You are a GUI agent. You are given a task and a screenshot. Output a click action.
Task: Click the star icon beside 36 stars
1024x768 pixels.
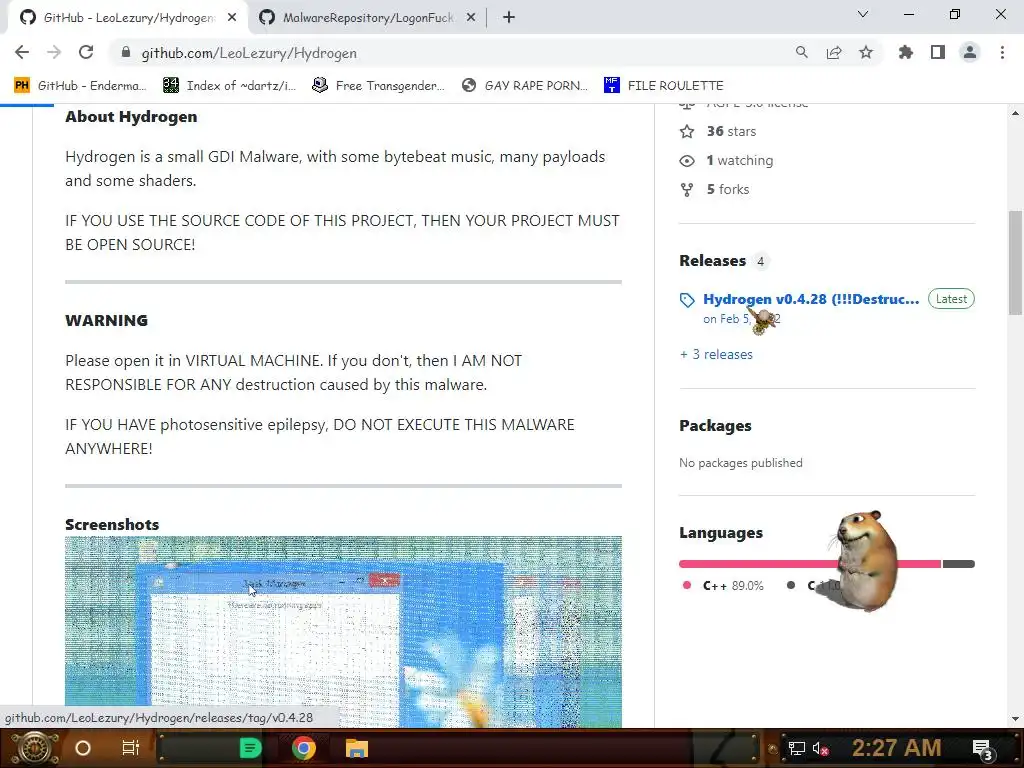point(687,131)
